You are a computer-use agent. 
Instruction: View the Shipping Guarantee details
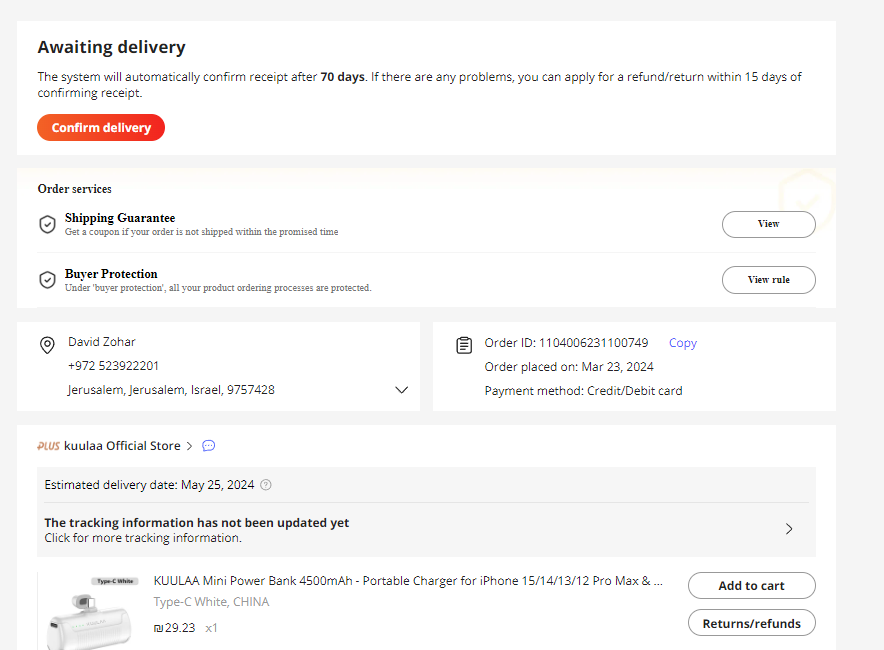768,224
